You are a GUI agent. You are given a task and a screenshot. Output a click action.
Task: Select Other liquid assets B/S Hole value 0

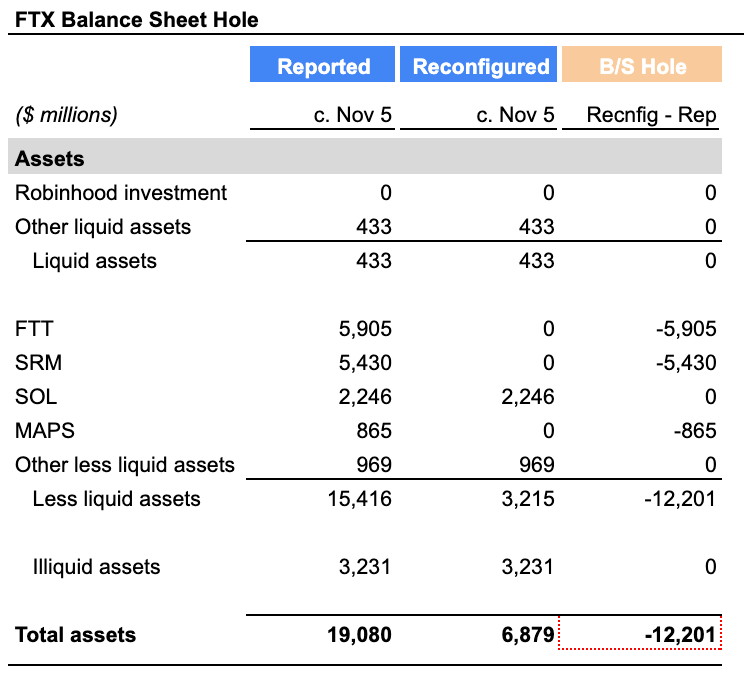tap(710, 227)
